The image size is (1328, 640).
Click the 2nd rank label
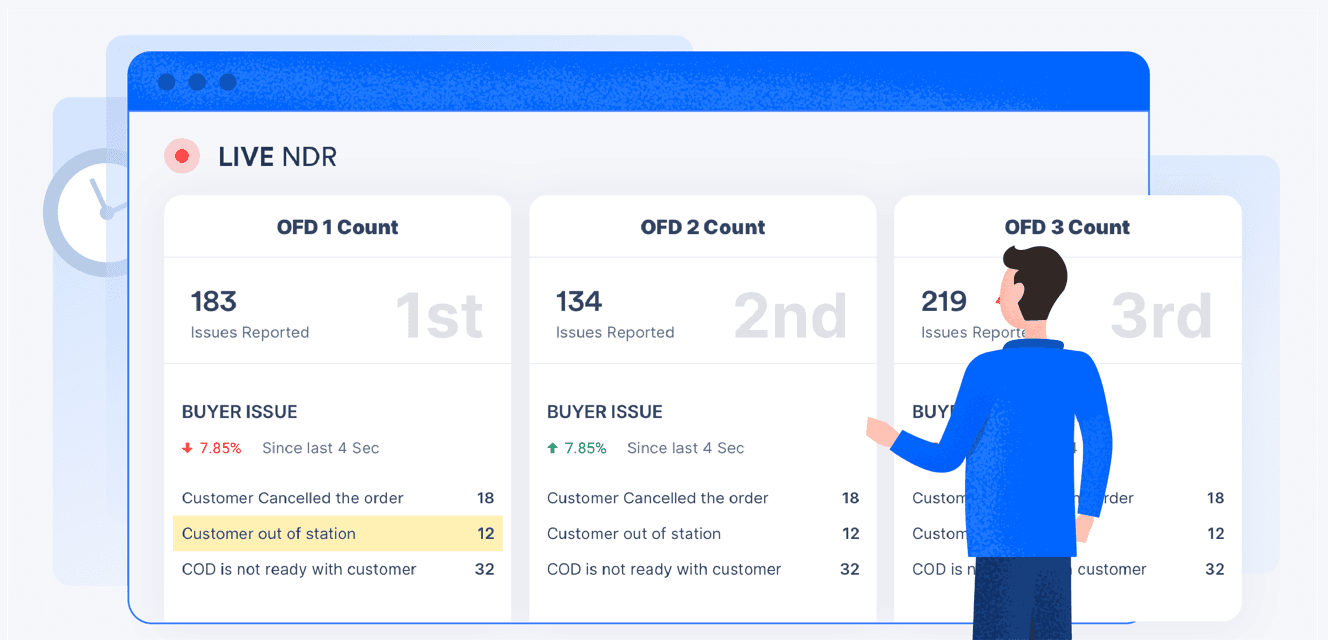pos(790,315)
